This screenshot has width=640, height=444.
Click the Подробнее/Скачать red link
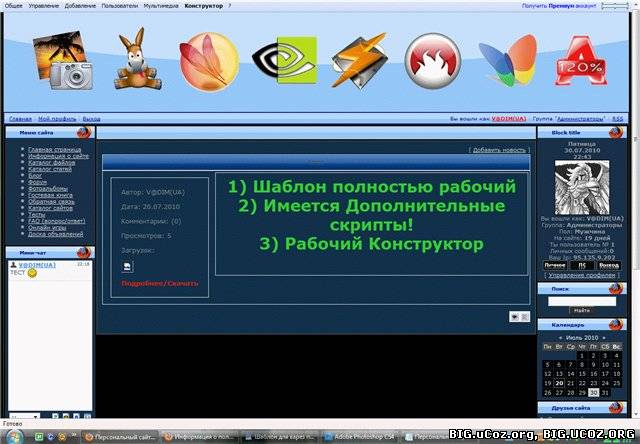pos(160,283)
